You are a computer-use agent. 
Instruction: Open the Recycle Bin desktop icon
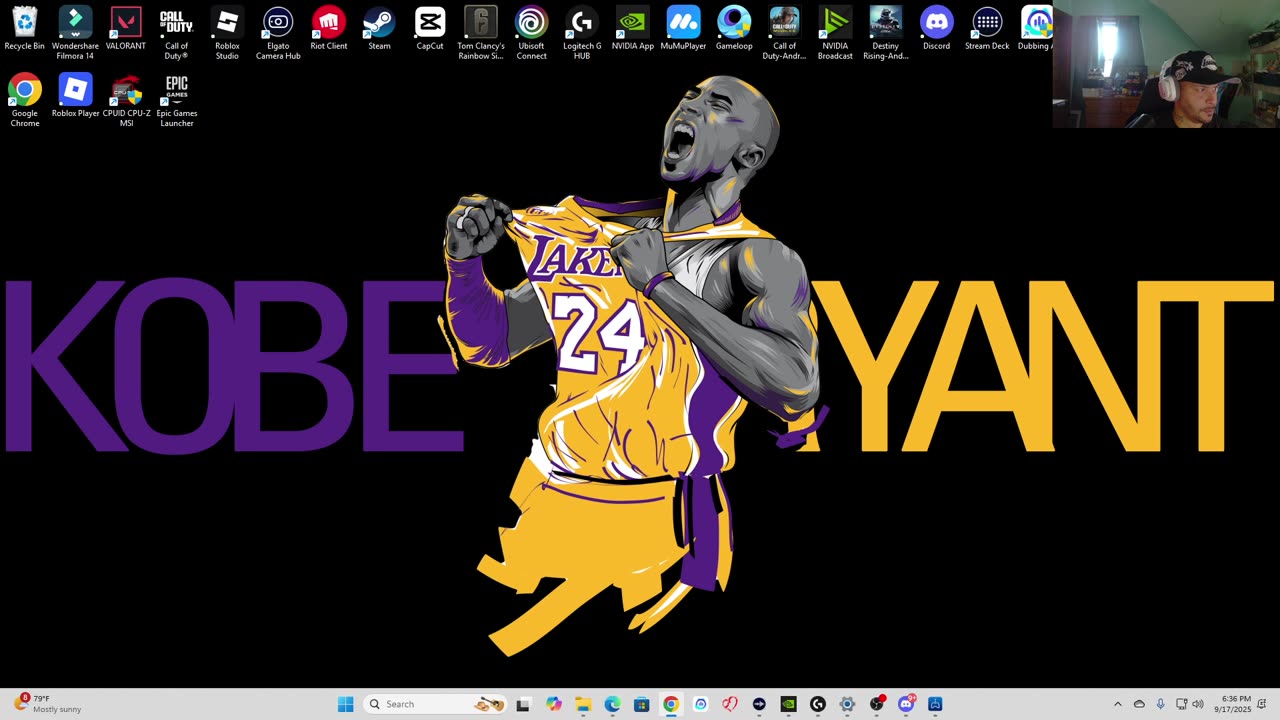[x=24, y=28]
